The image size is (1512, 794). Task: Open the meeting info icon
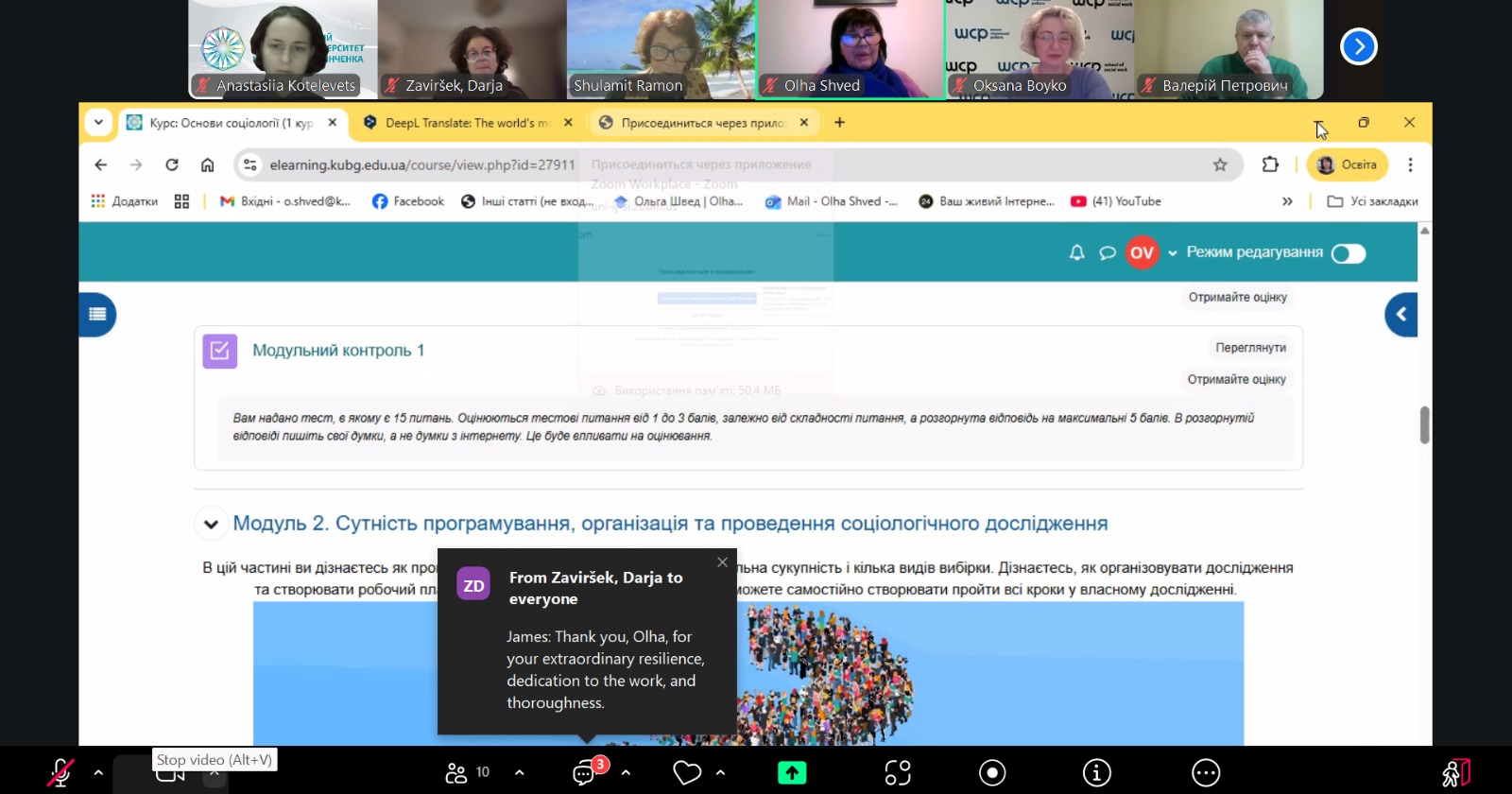1096,772
